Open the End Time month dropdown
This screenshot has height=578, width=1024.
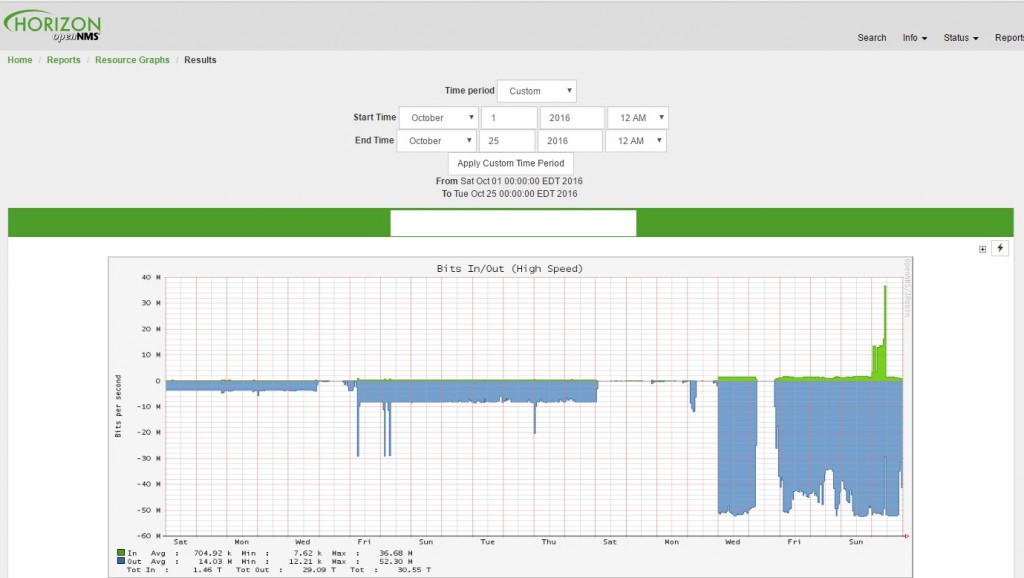437,140
